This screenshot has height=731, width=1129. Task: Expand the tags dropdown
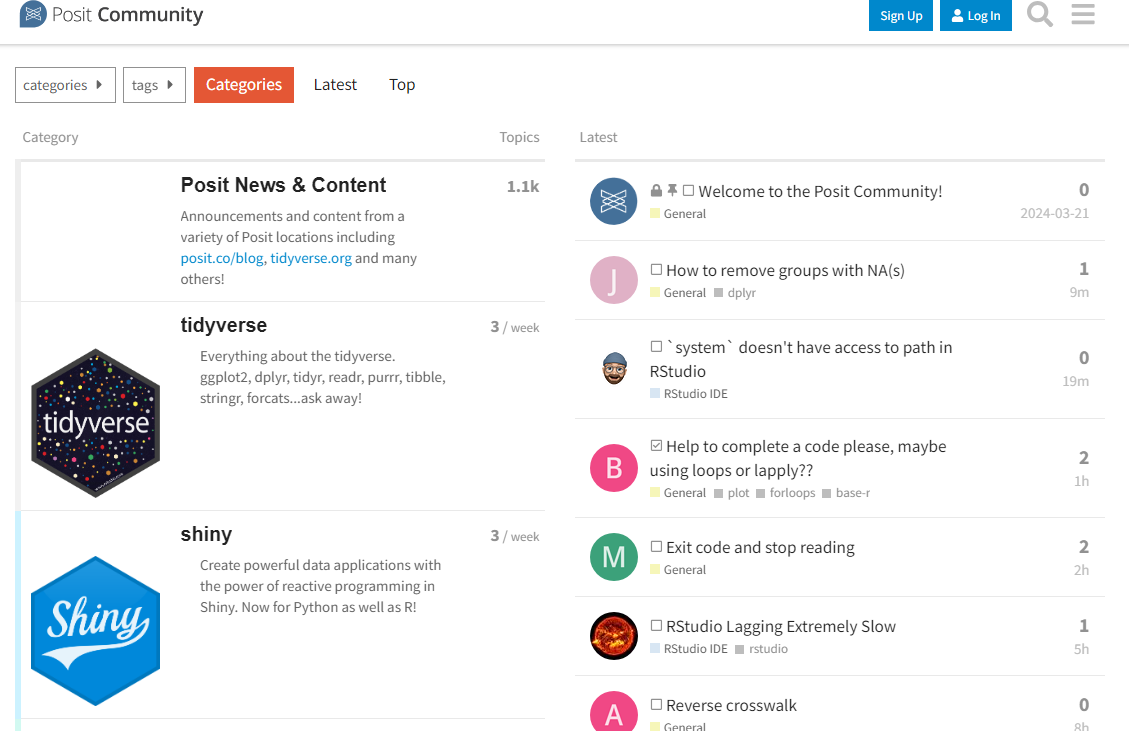pos(154,85)
